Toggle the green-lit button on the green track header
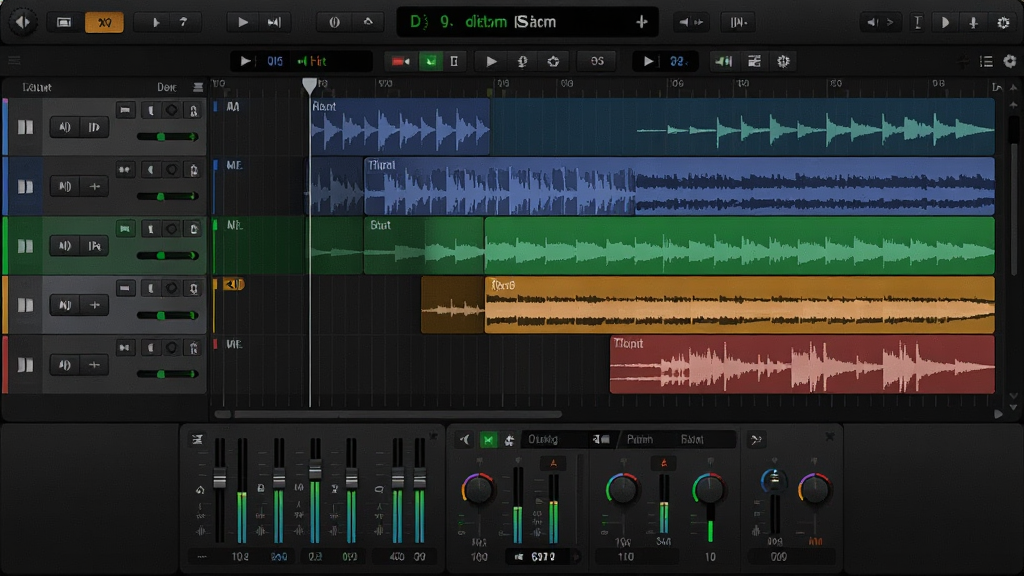 coord(125,229)
